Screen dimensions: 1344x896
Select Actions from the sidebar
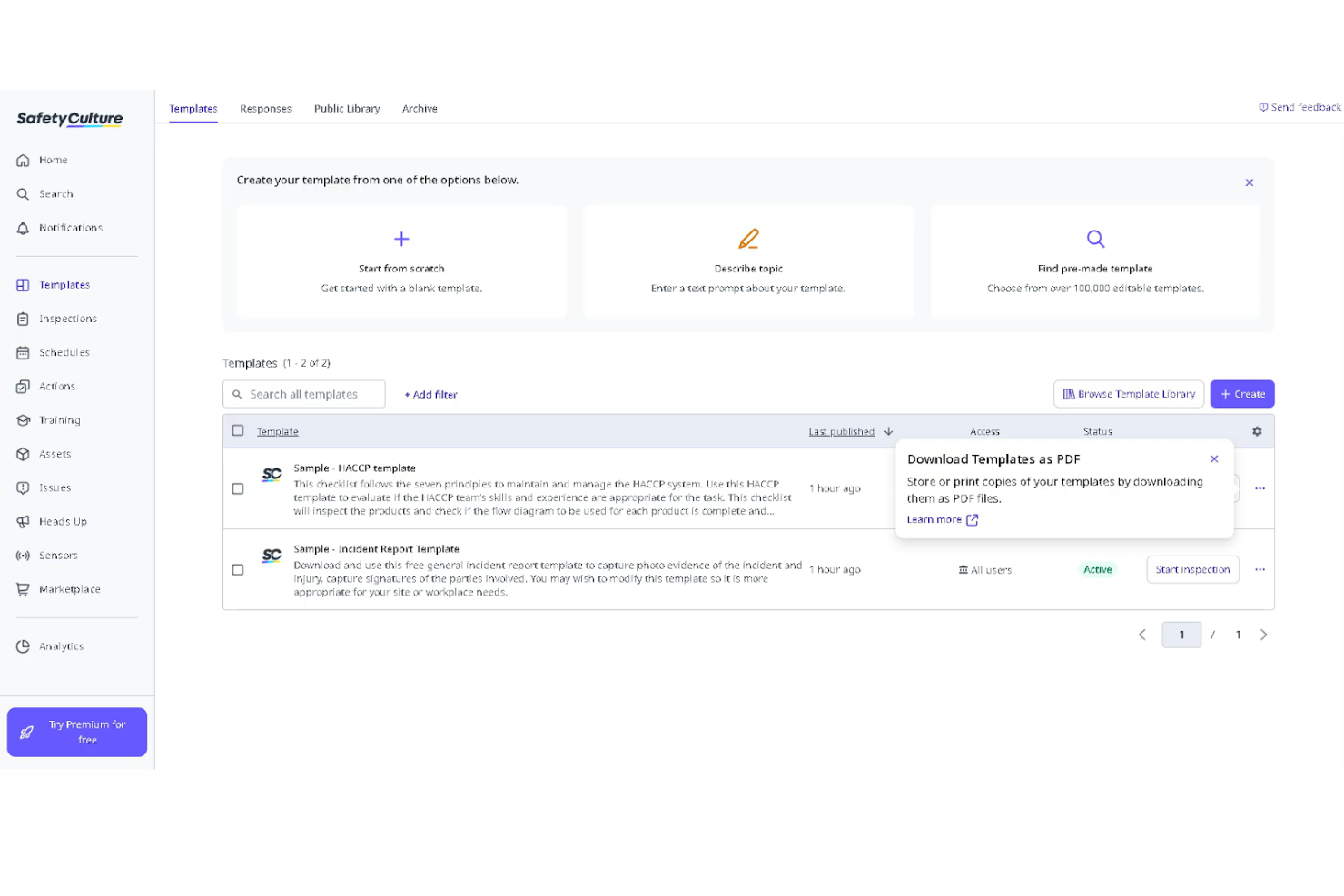pos(57,386)
